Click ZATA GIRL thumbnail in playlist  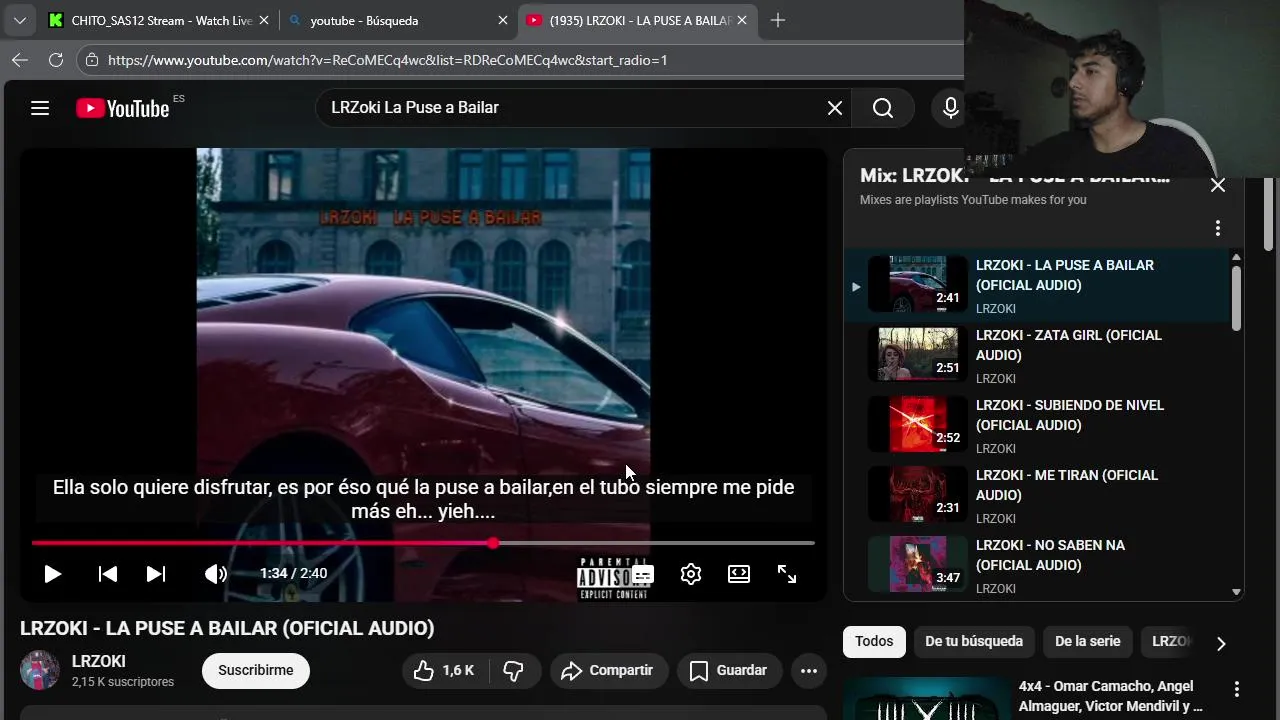[917, 354]
